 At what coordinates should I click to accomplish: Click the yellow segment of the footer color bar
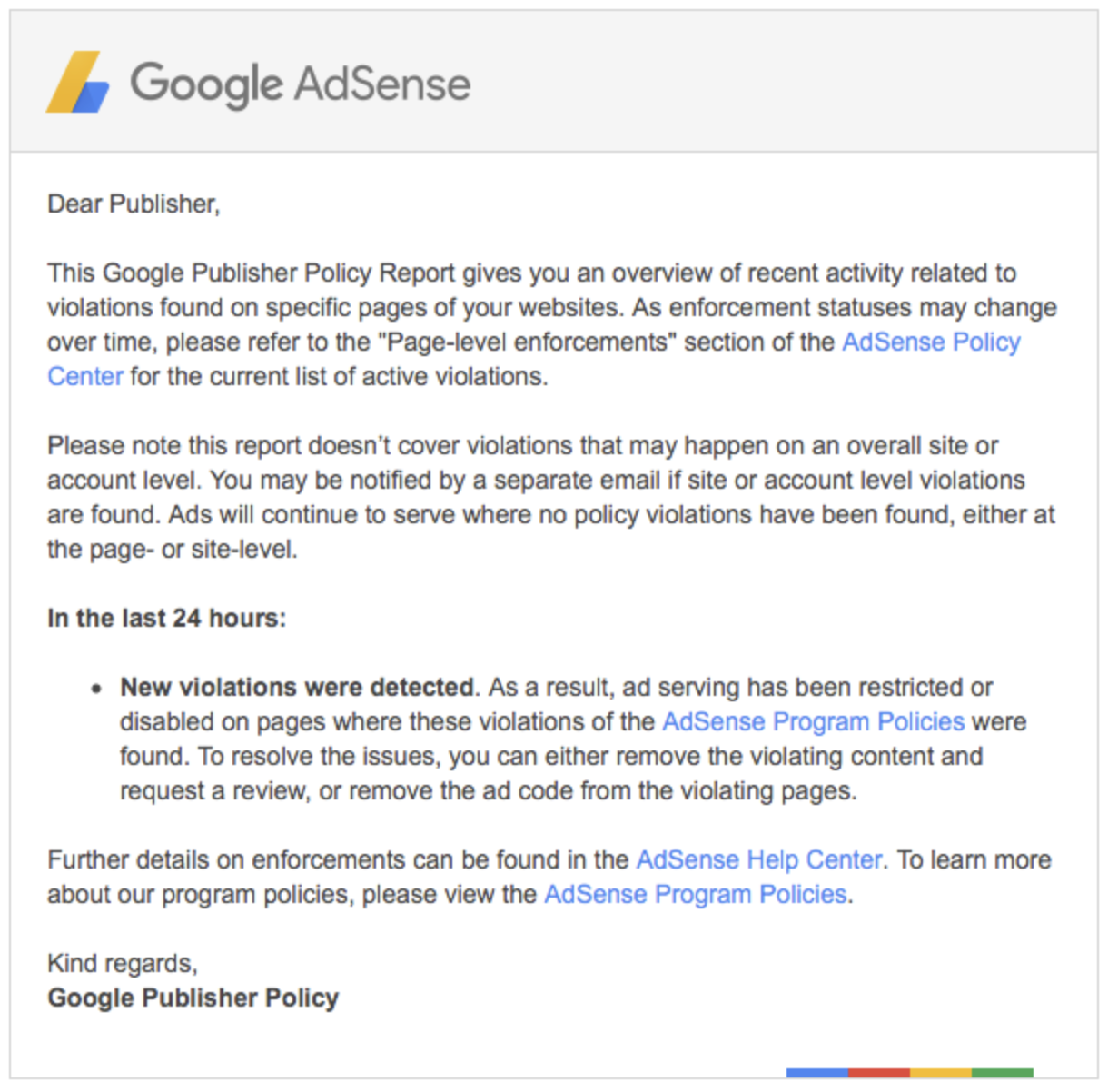click(941, 1073)
